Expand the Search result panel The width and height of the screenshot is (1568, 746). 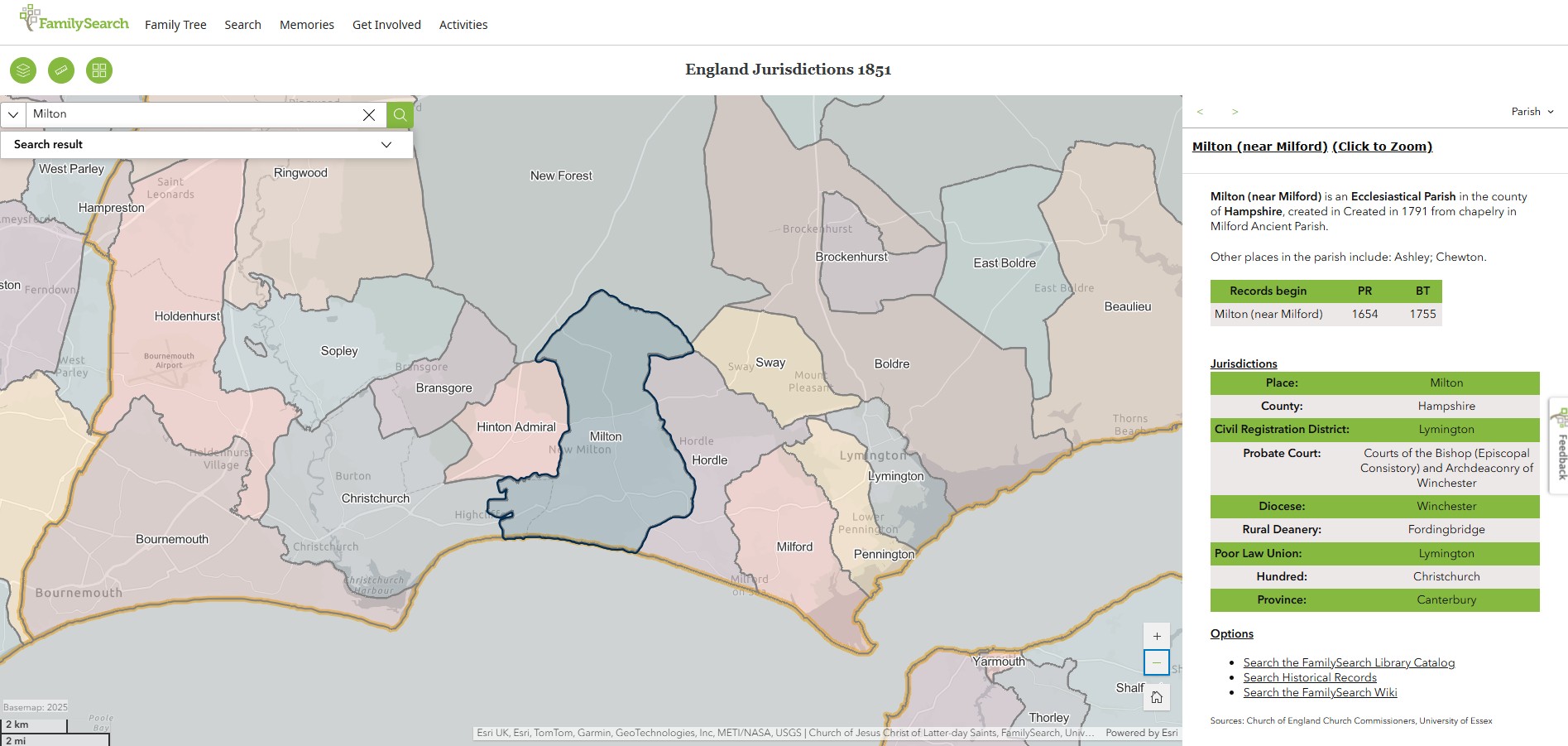[x=386, y=144]
